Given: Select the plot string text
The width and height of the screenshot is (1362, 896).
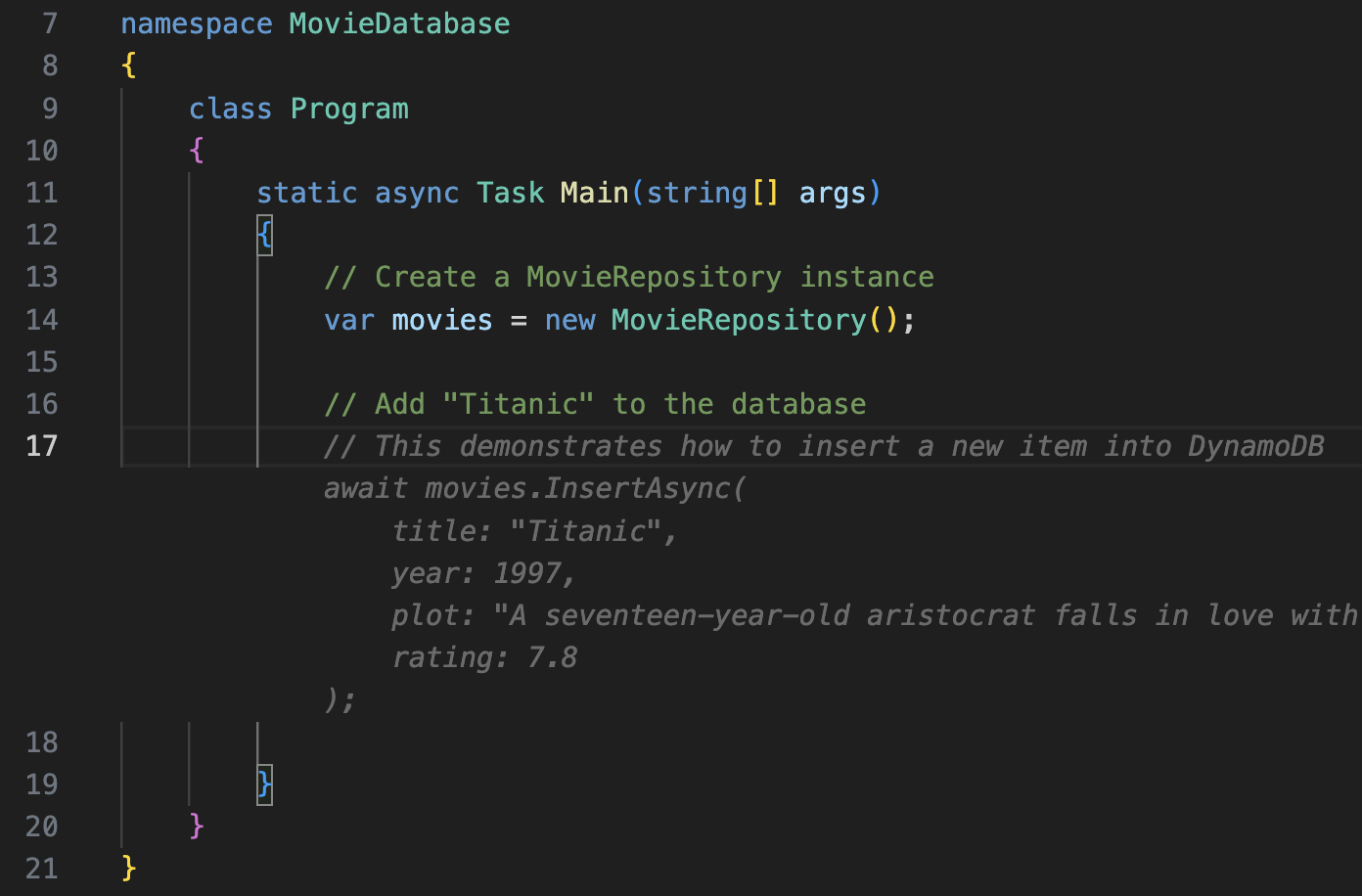Looking at the screenshot, I should click(x=881, y=614).
